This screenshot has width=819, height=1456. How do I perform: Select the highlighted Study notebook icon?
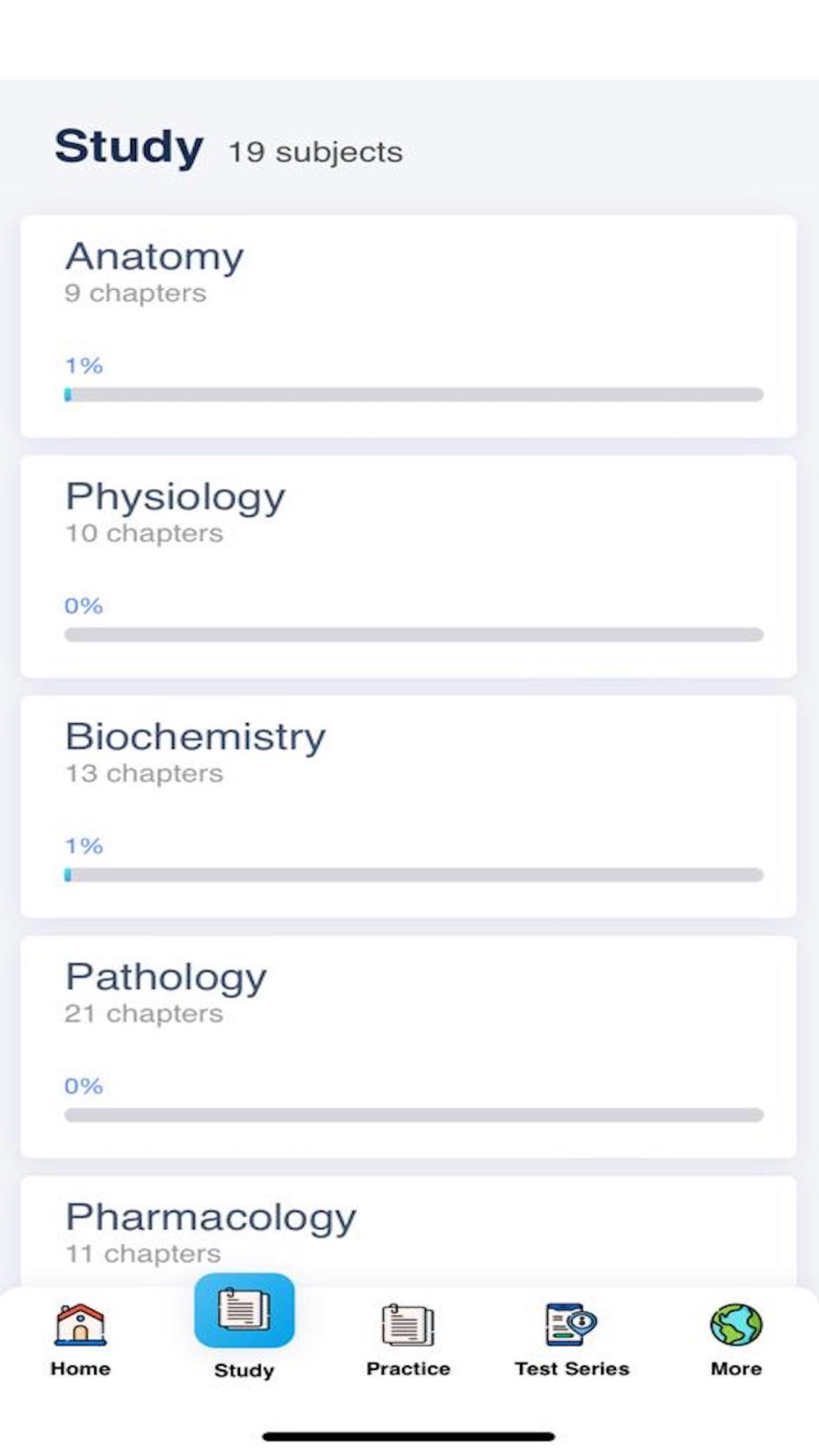pos(244,1310)
